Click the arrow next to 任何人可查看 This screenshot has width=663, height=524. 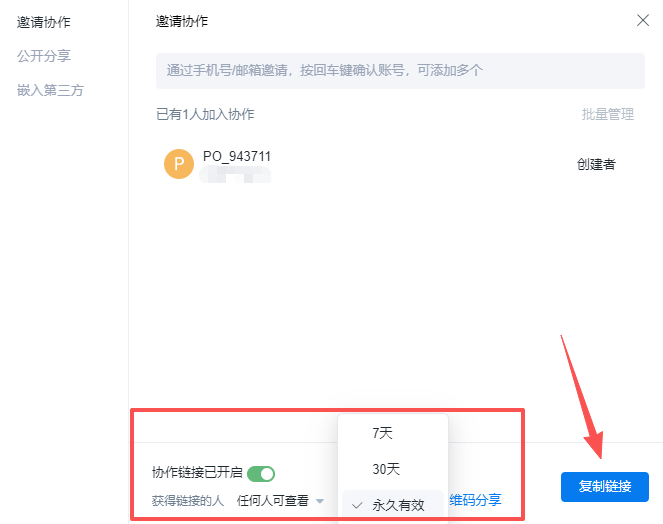point(320,501)
